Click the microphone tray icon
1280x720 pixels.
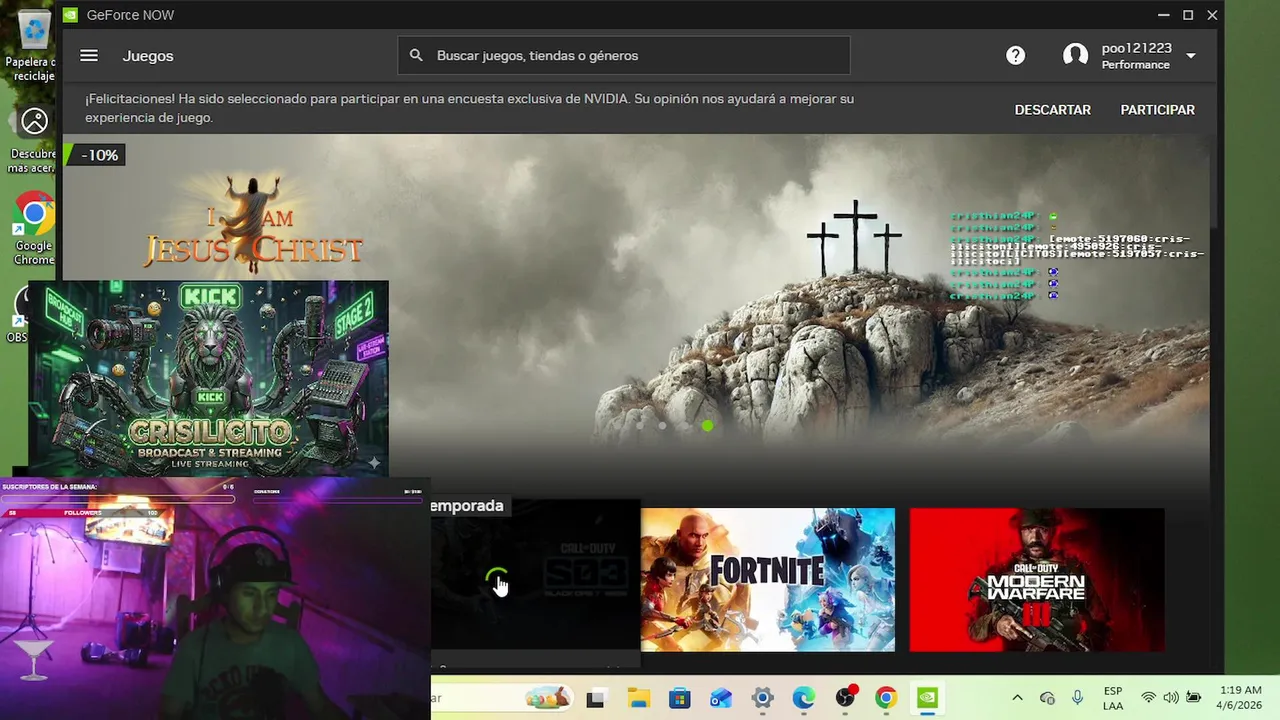point(1078,698)
